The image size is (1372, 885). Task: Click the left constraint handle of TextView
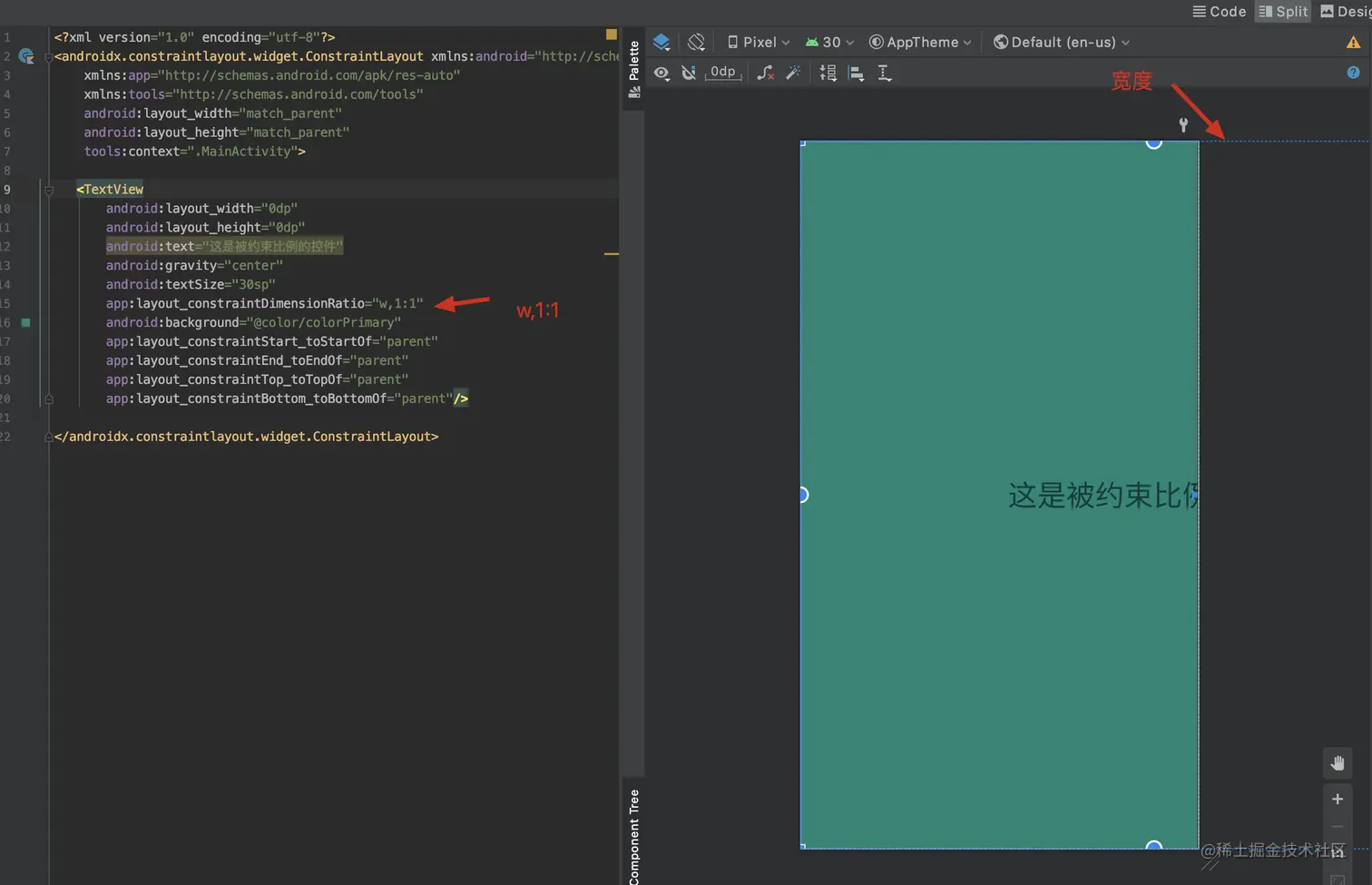(803, 495)
